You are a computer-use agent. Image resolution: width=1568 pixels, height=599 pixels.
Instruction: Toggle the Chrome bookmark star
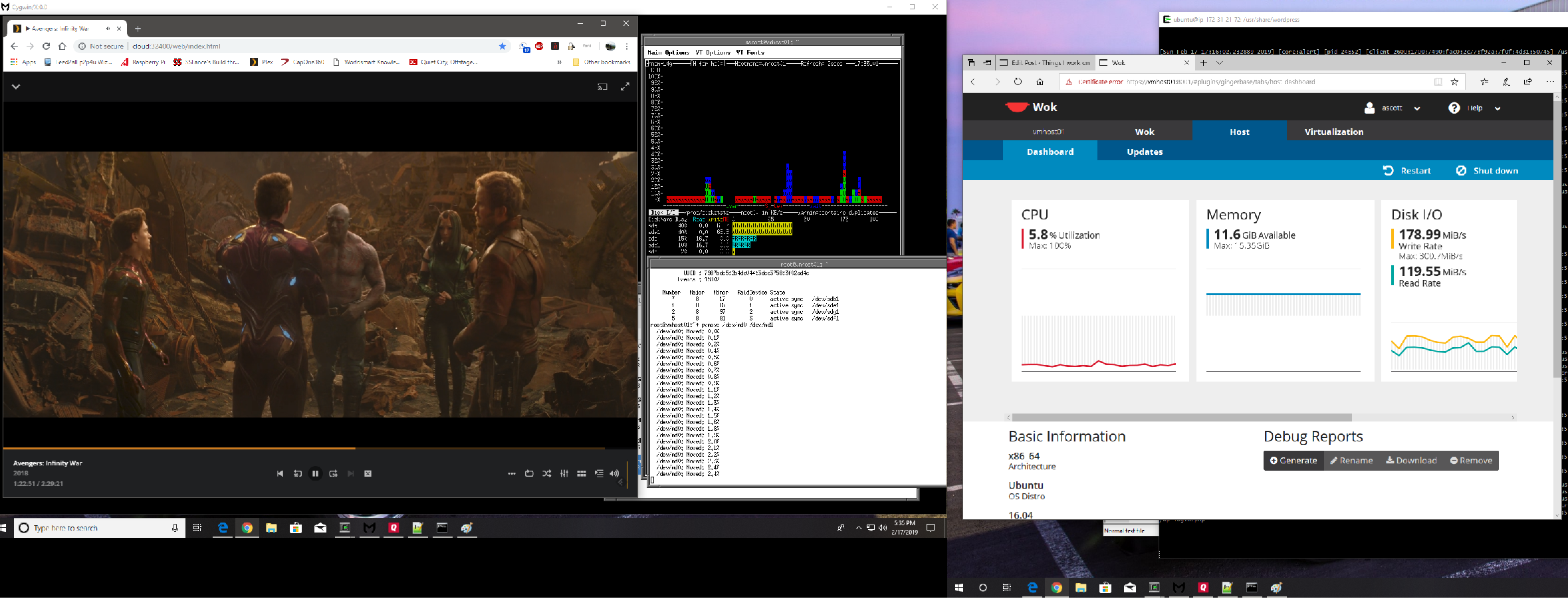pos(503,46)
